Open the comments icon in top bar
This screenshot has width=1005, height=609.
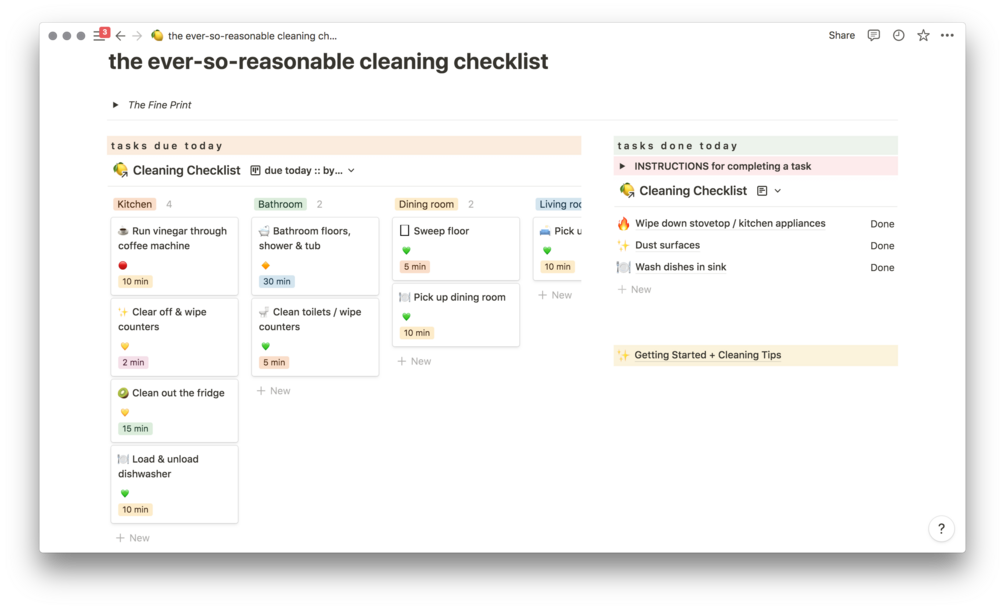[x=873, y=35]
